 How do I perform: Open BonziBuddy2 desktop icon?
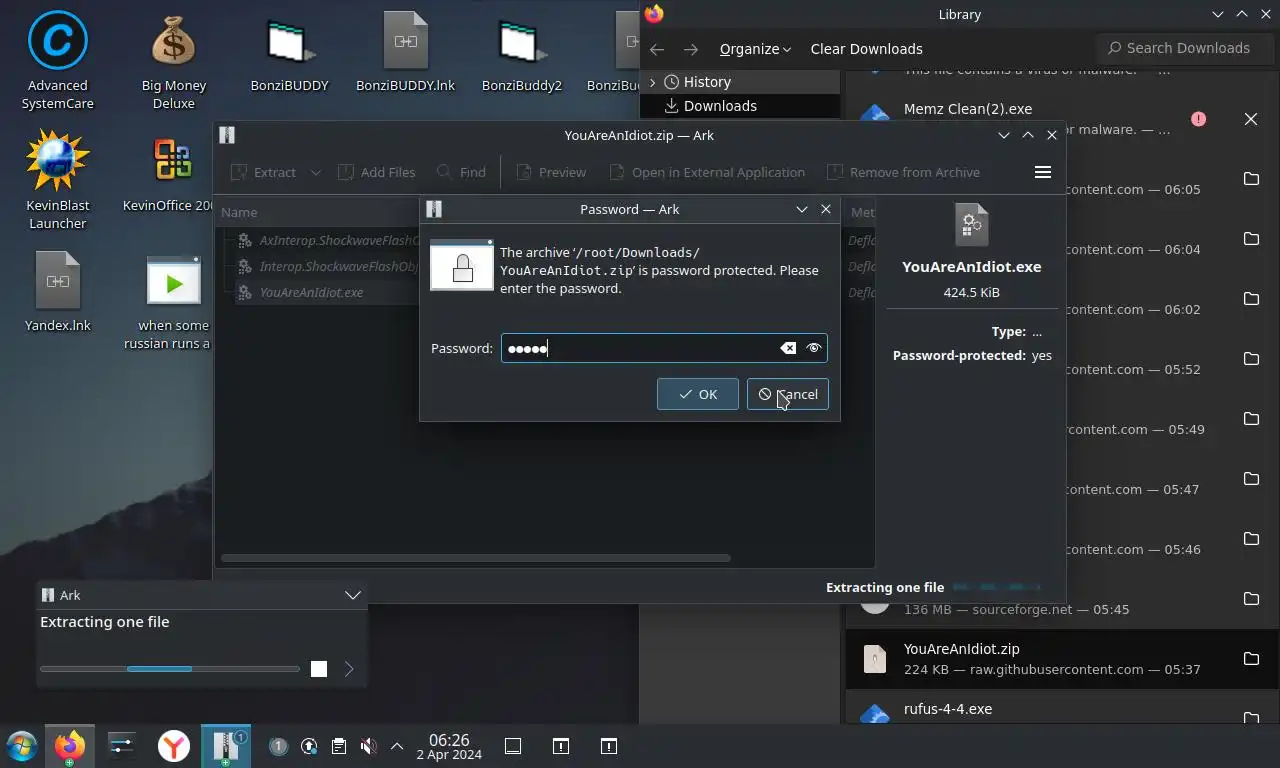pos(521,55)
